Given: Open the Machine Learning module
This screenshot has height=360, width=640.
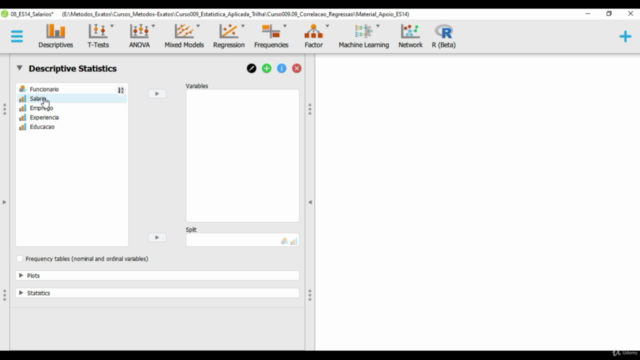Looking at the screenshot, I should pyautogui.click(x=364, y=36).
